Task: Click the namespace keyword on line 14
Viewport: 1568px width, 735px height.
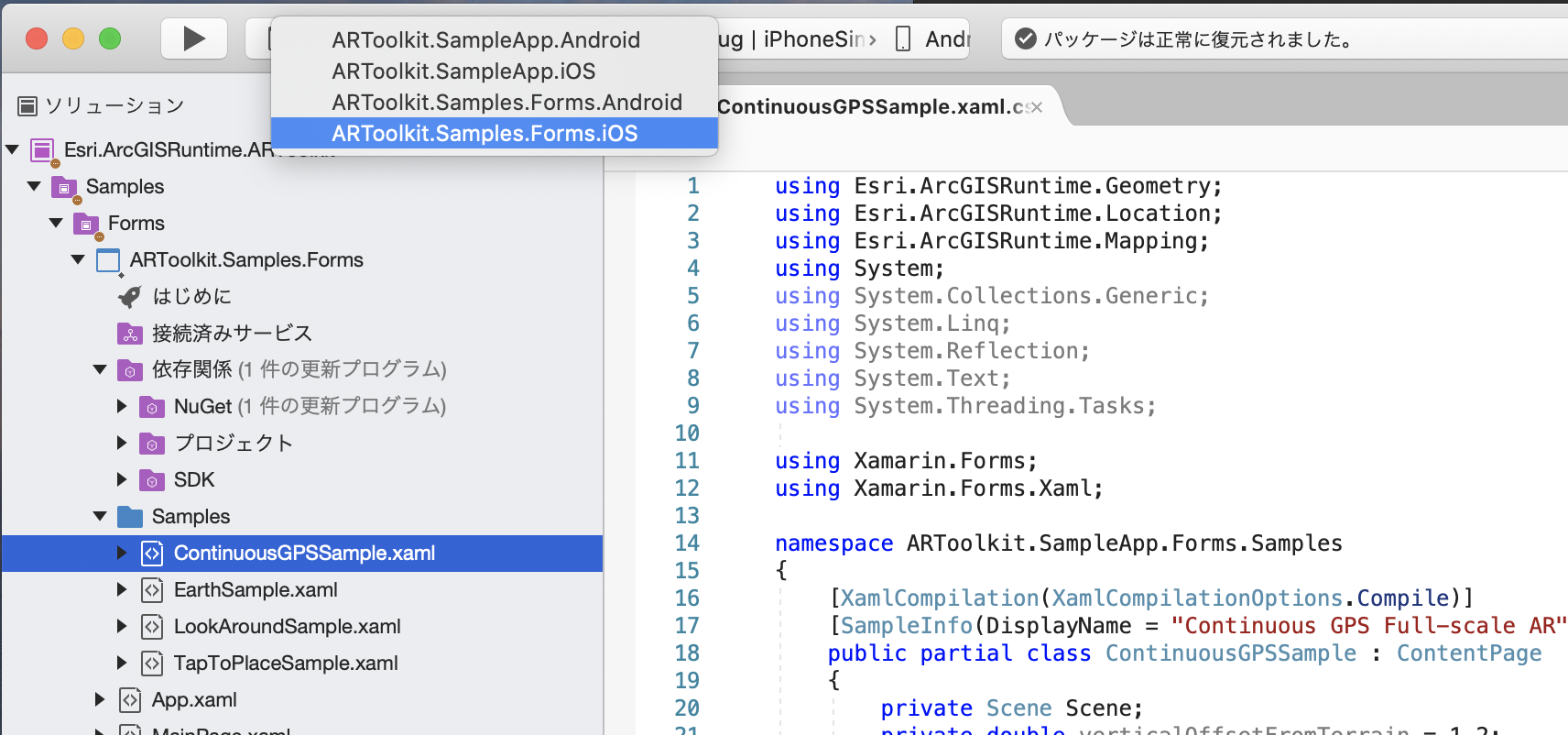Action: [x=833, y=543]
